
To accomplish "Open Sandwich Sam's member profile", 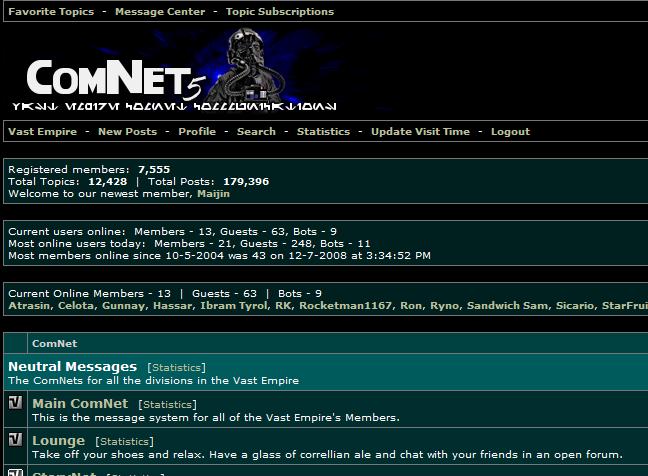I will pos(507,306).
